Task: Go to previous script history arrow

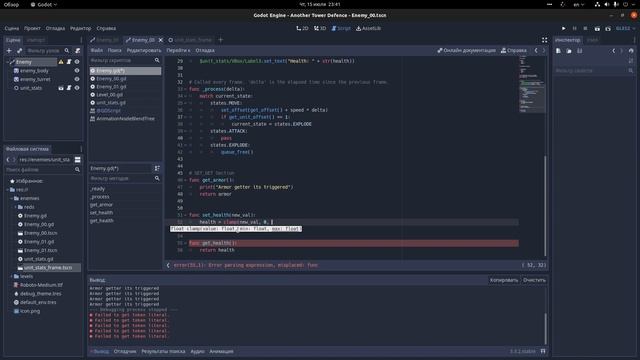Action: [536, 51]
